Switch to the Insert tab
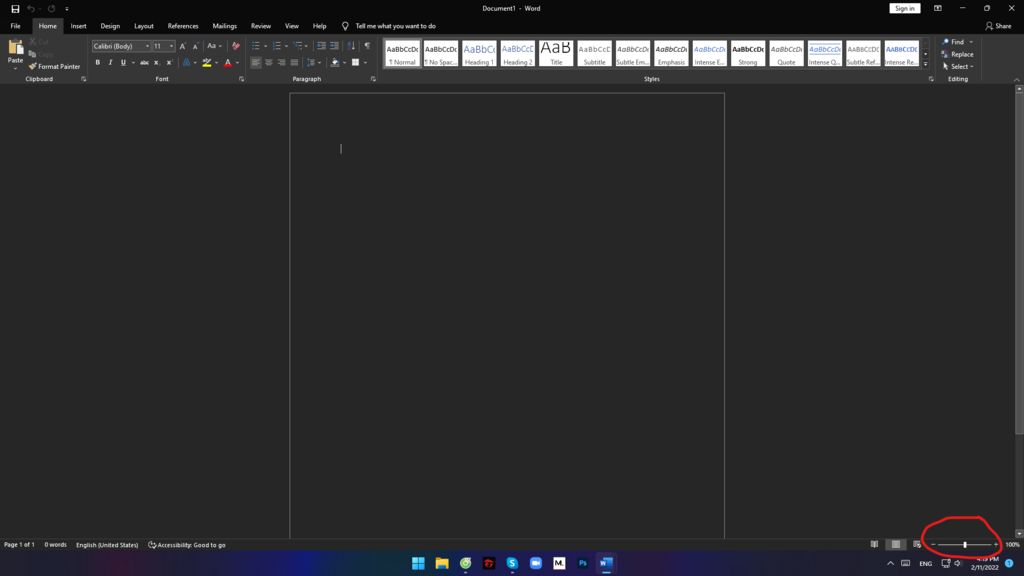Image resolution: width=1024 pixels, height=576 pixels. [78, 26]
